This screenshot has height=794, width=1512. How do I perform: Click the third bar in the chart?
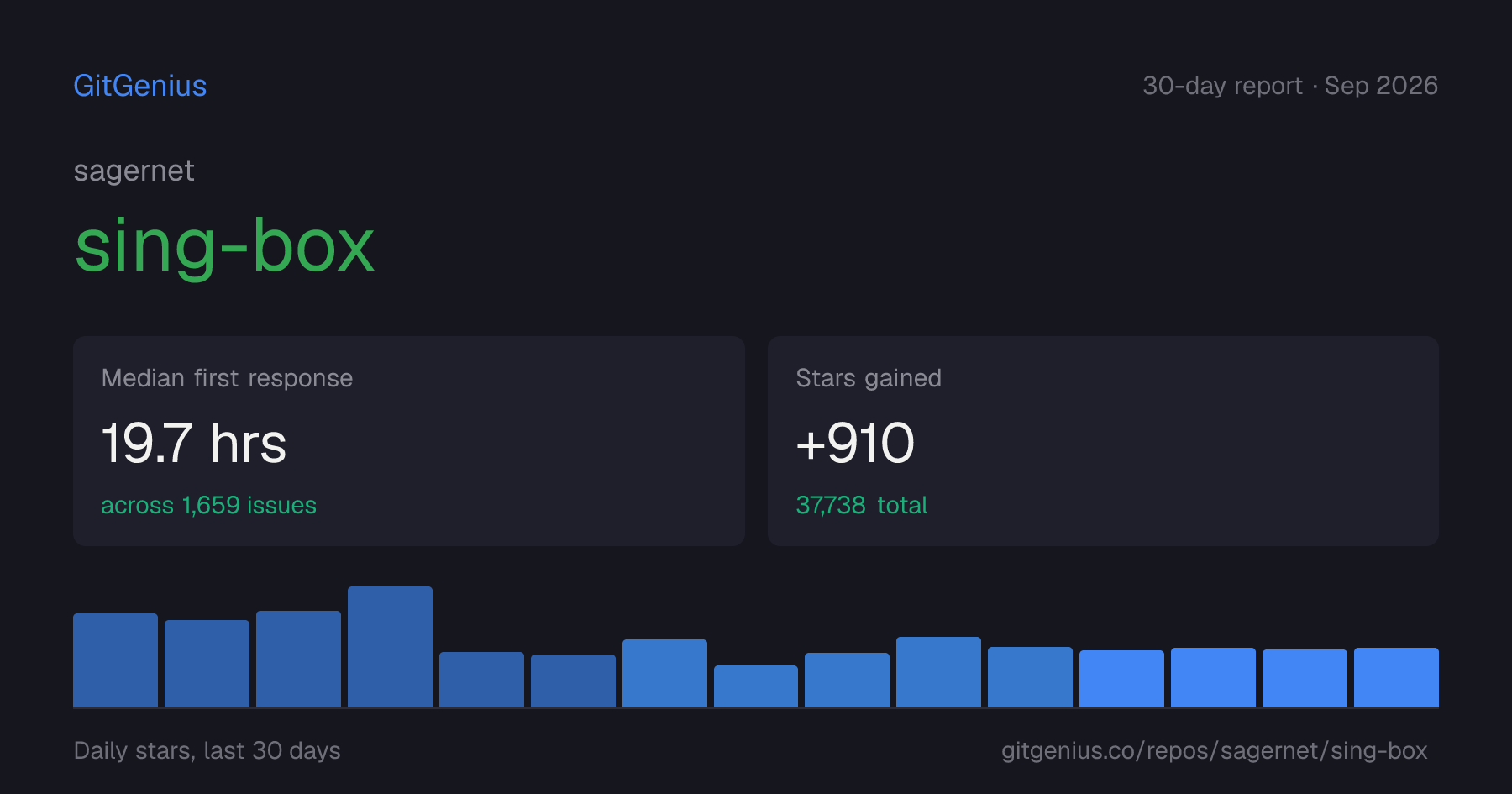click(298, 659)
